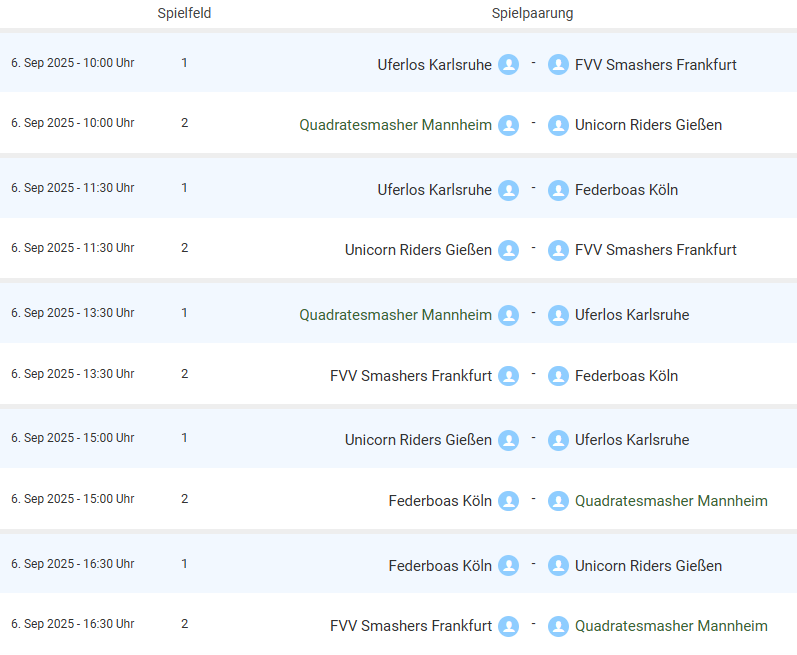The width and height of the screenshot is (797, 655).
Task: Click avatar icon beside Quadratesmasher Mannheim at 10:00
Action: pos(508,125)
